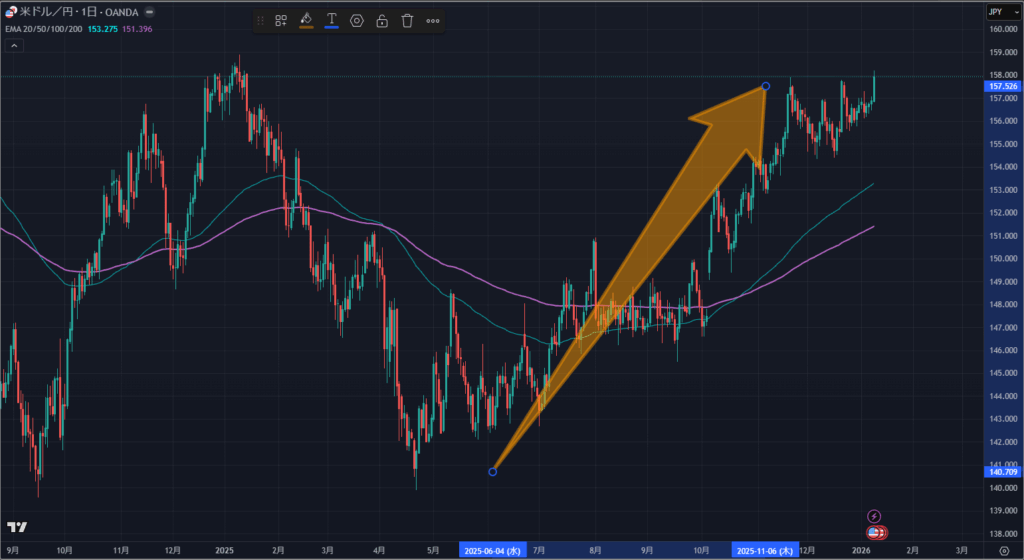Image resolution: width=1024 pixels, height=560 pixels.
Task: Click the purple lightning event marker
Action: [x=874, y=516]
